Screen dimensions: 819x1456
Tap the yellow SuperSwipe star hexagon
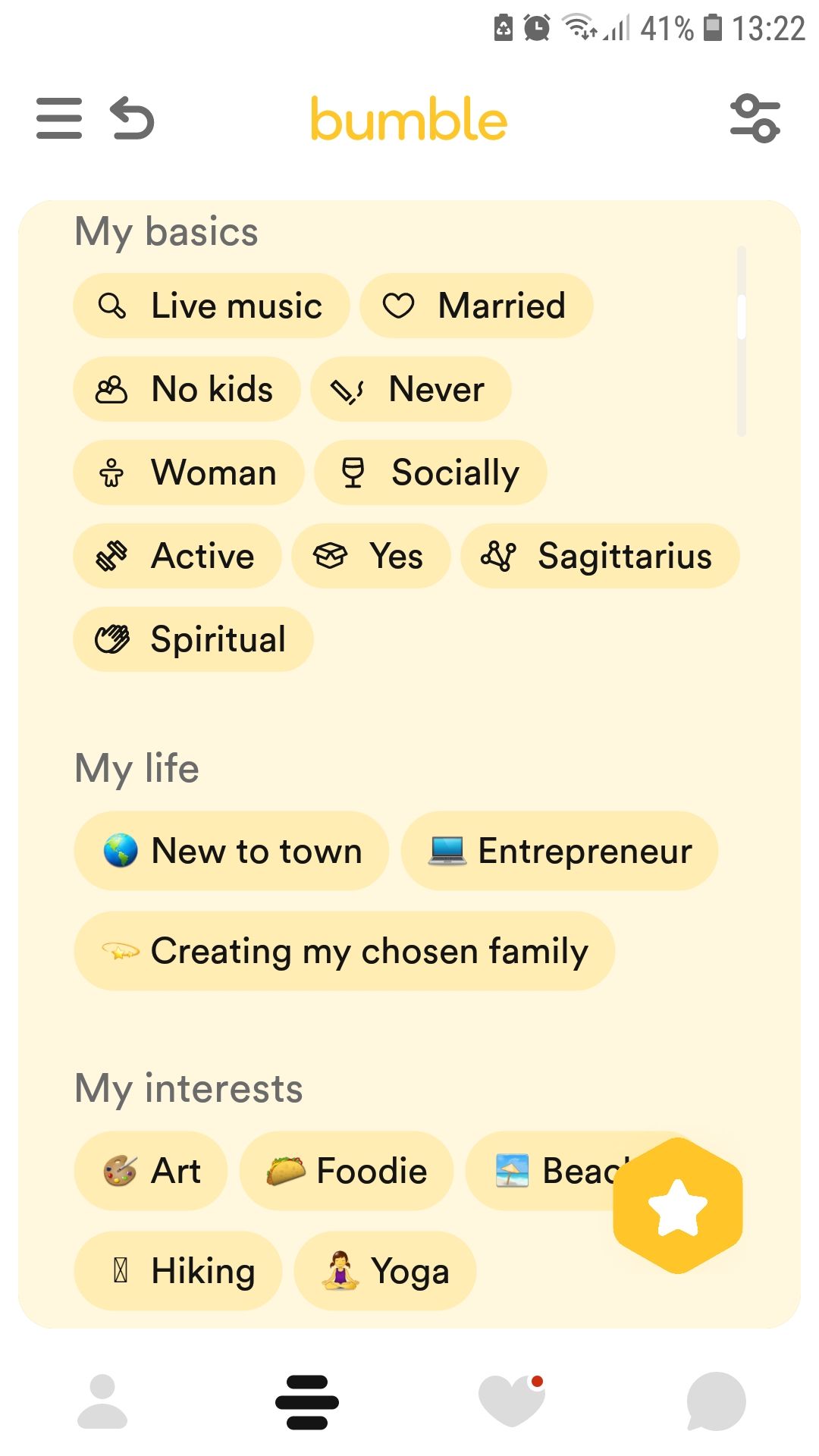pyautogui.click(x=677, y=1206)
